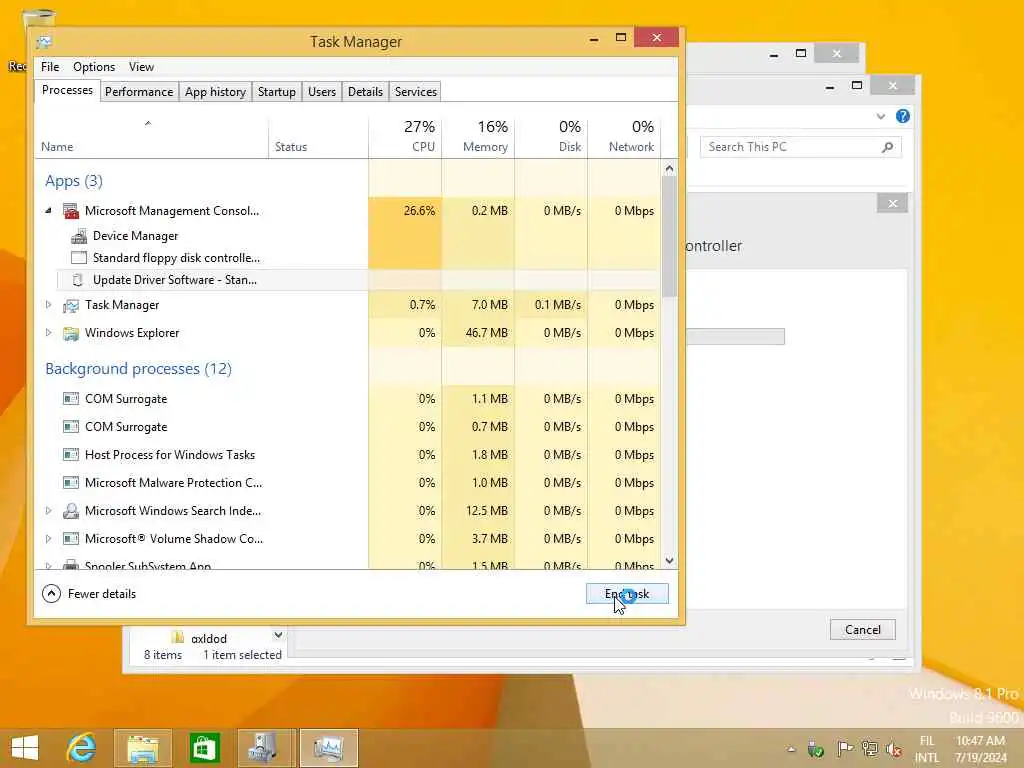Switch to the Details tab
1024x768 pixels.
point(365,92)
